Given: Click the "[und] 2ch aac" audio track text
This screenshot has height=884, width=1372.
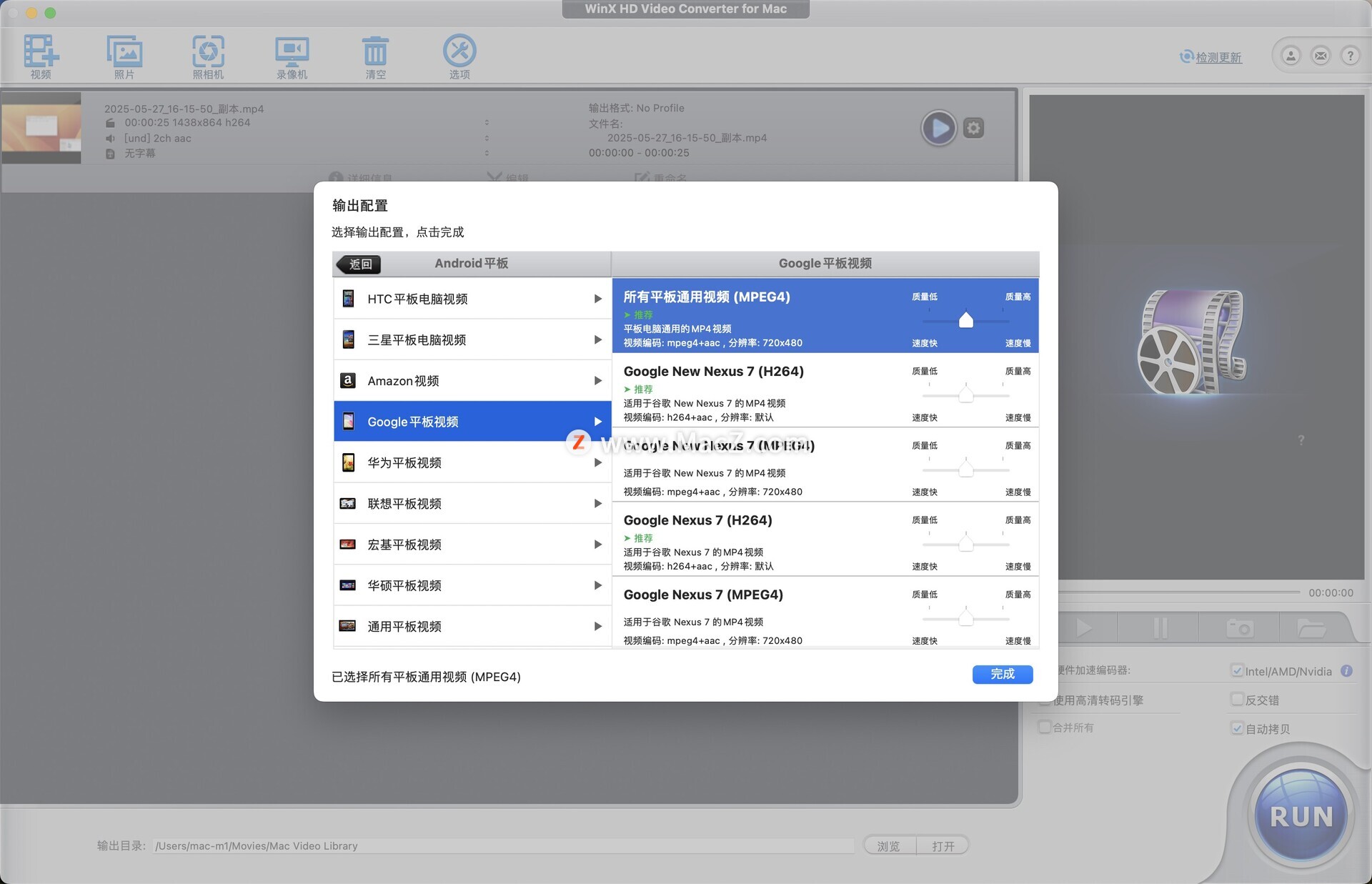Looking at the screenshot, I should point(157,138).
